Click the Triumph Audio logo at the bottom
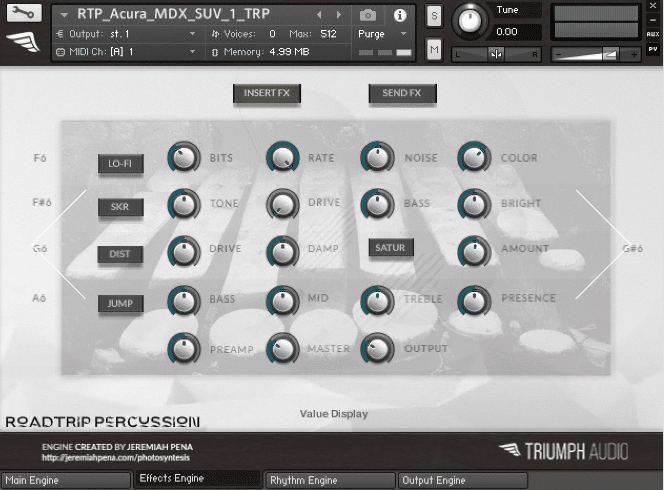 pos(563,451)
